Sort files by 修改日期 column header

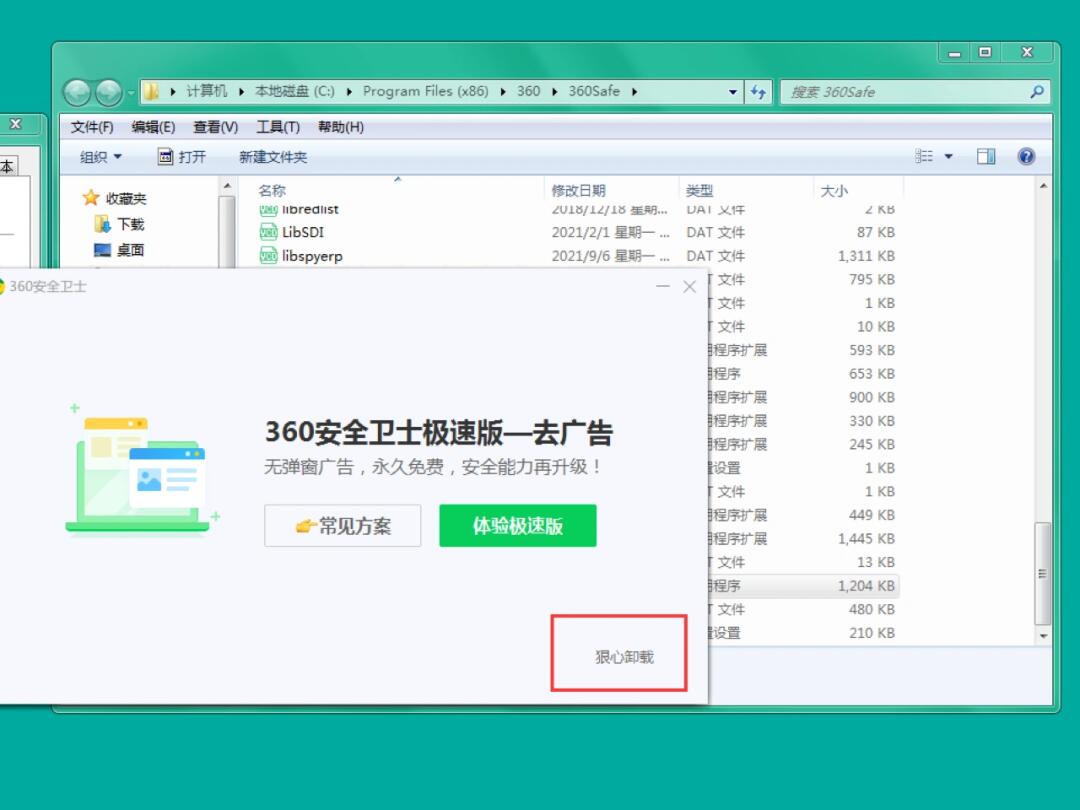point(579,190)
